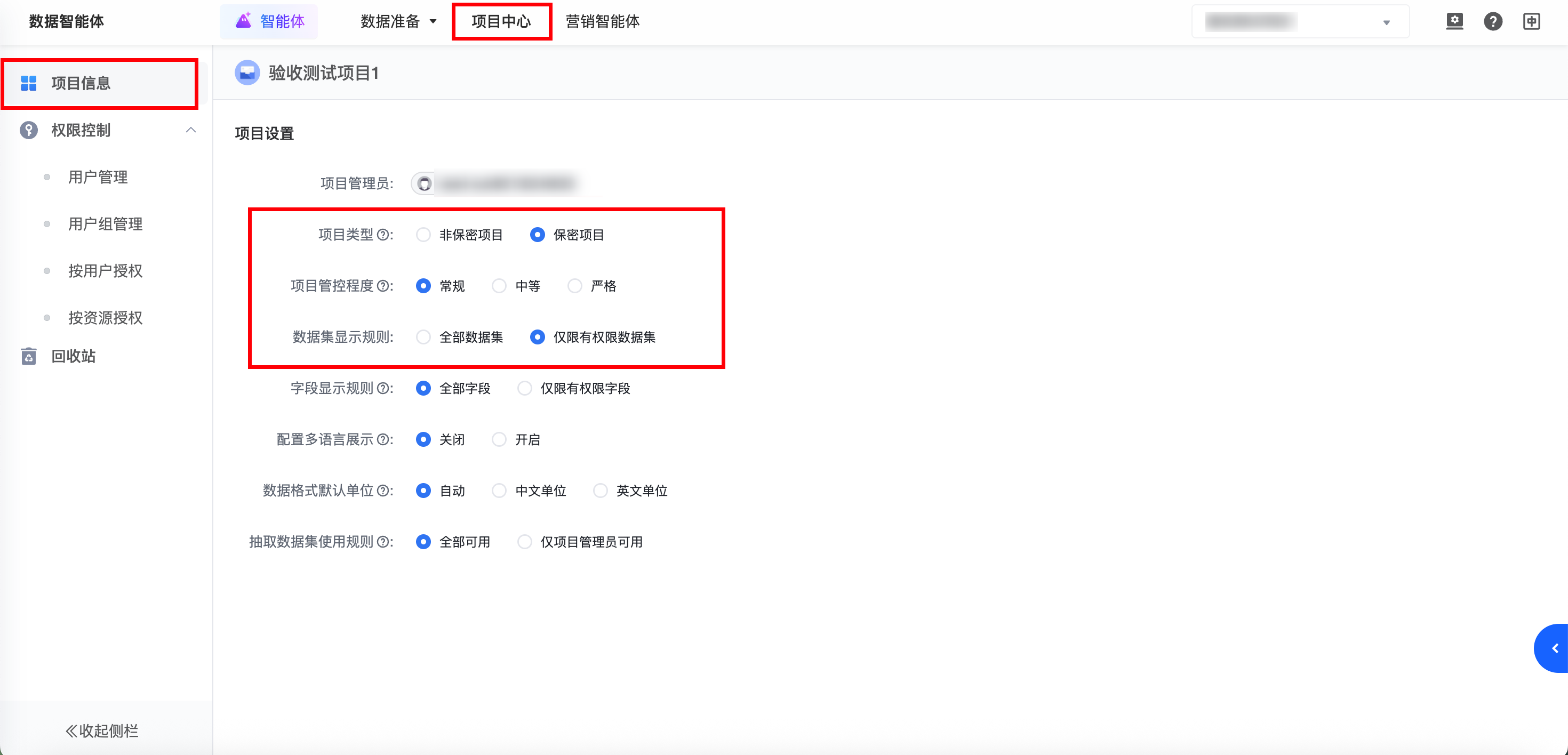
Task: Click the project avatar icon beside 验收测试项目1
Action: 247,73
